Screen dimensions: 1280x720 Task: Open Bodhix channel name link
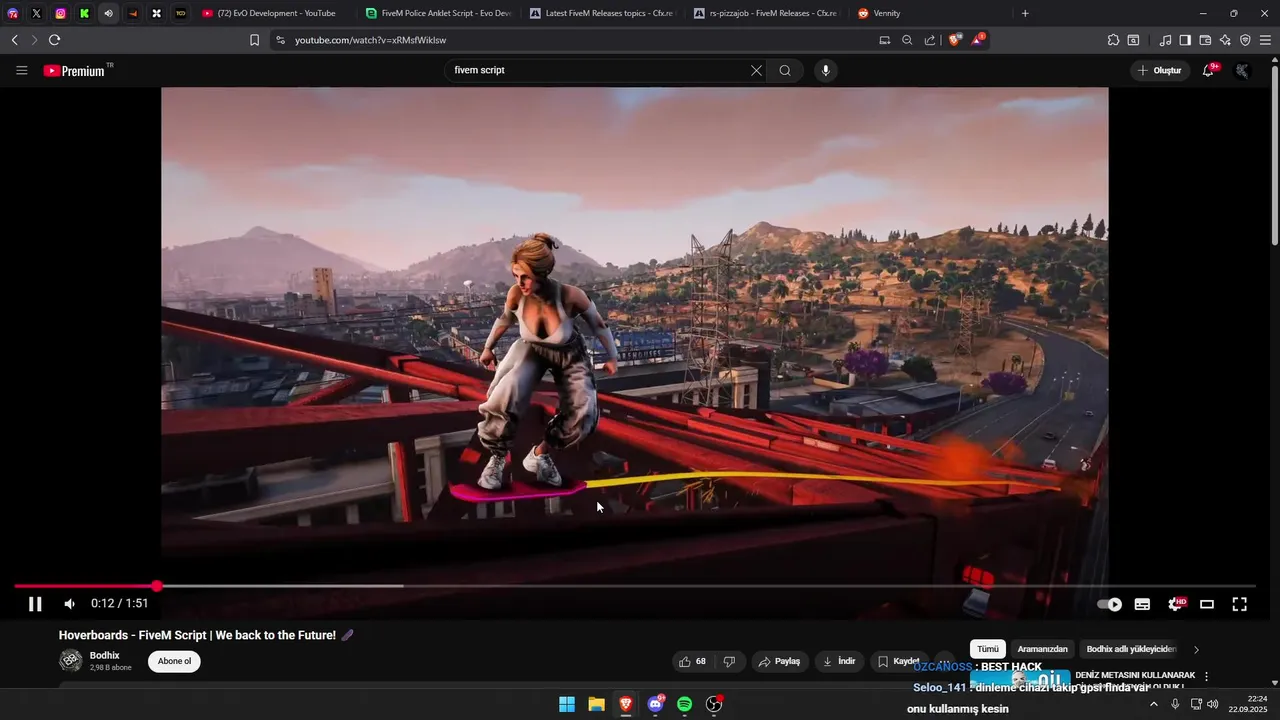pos(105,655)
